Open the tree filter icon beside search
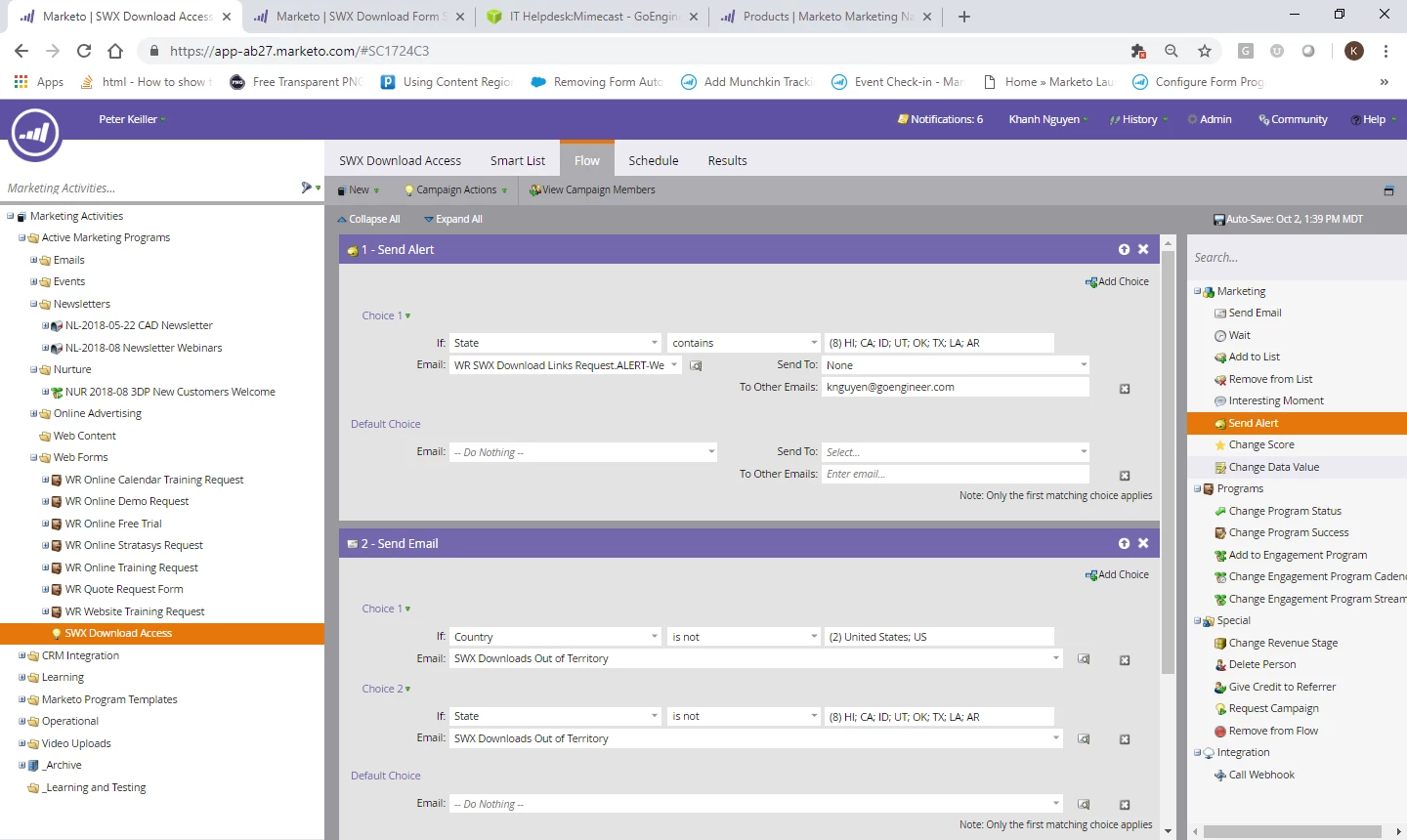This screenshot has height=840, width=1407. click(309, 188)
